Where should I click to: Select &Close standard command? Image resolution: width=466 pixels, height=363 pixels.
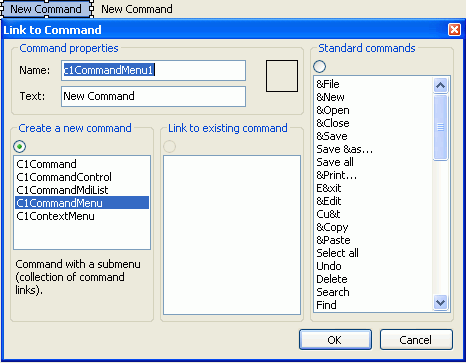pyautogui.click(x=373, y=123)
